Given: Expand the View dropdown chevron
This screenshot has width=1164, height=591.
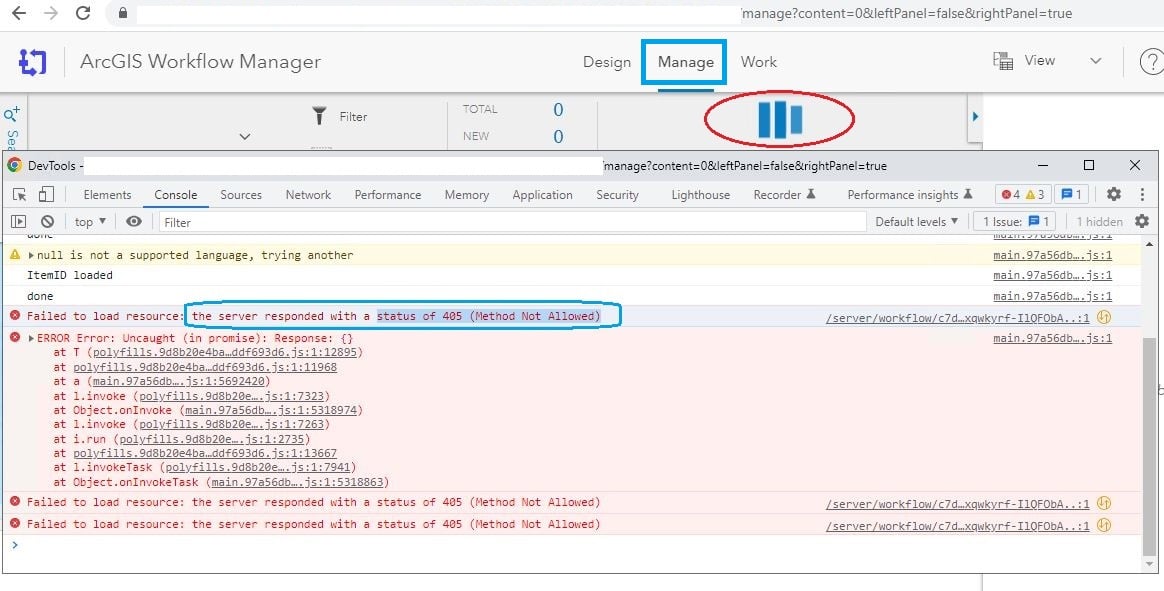Looking at the screenshot, I should point(1095,61).
